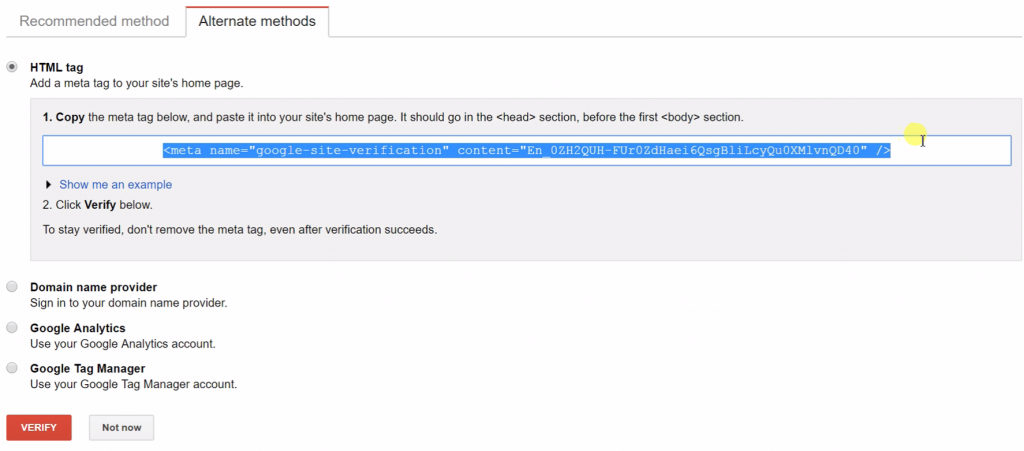This screenshot has width=1024, height=451.
Task: Click the Not now button
Action: pos(121,428)
